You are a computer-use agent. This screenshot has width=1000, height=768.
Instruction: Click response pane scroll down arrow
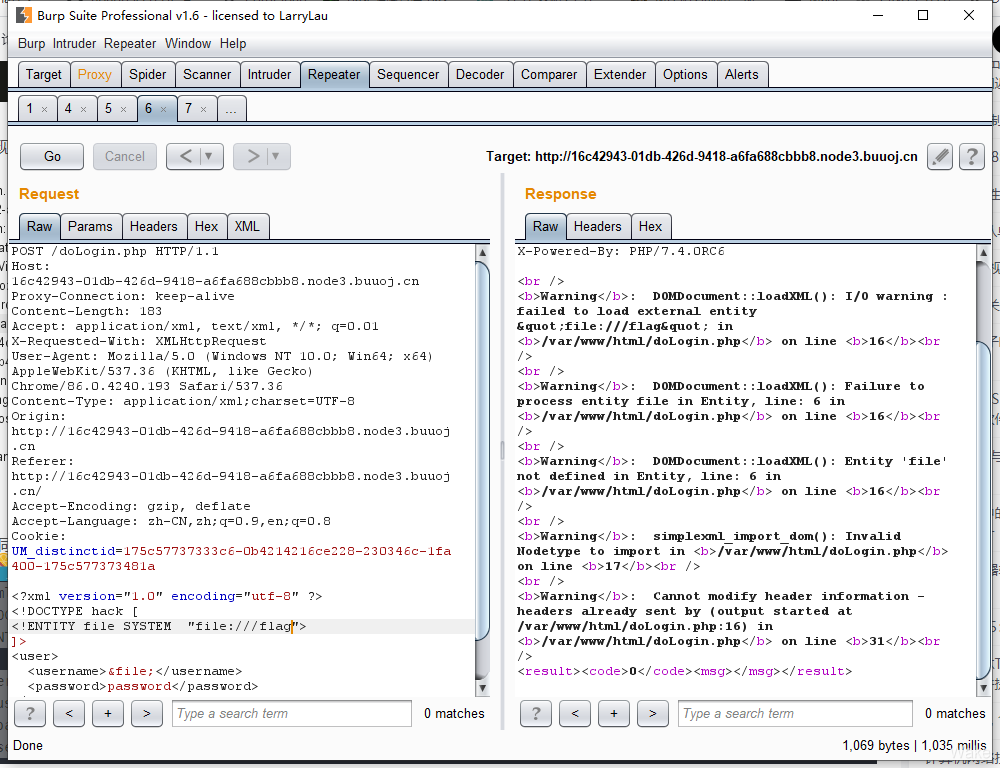click(x=983, y=688)
